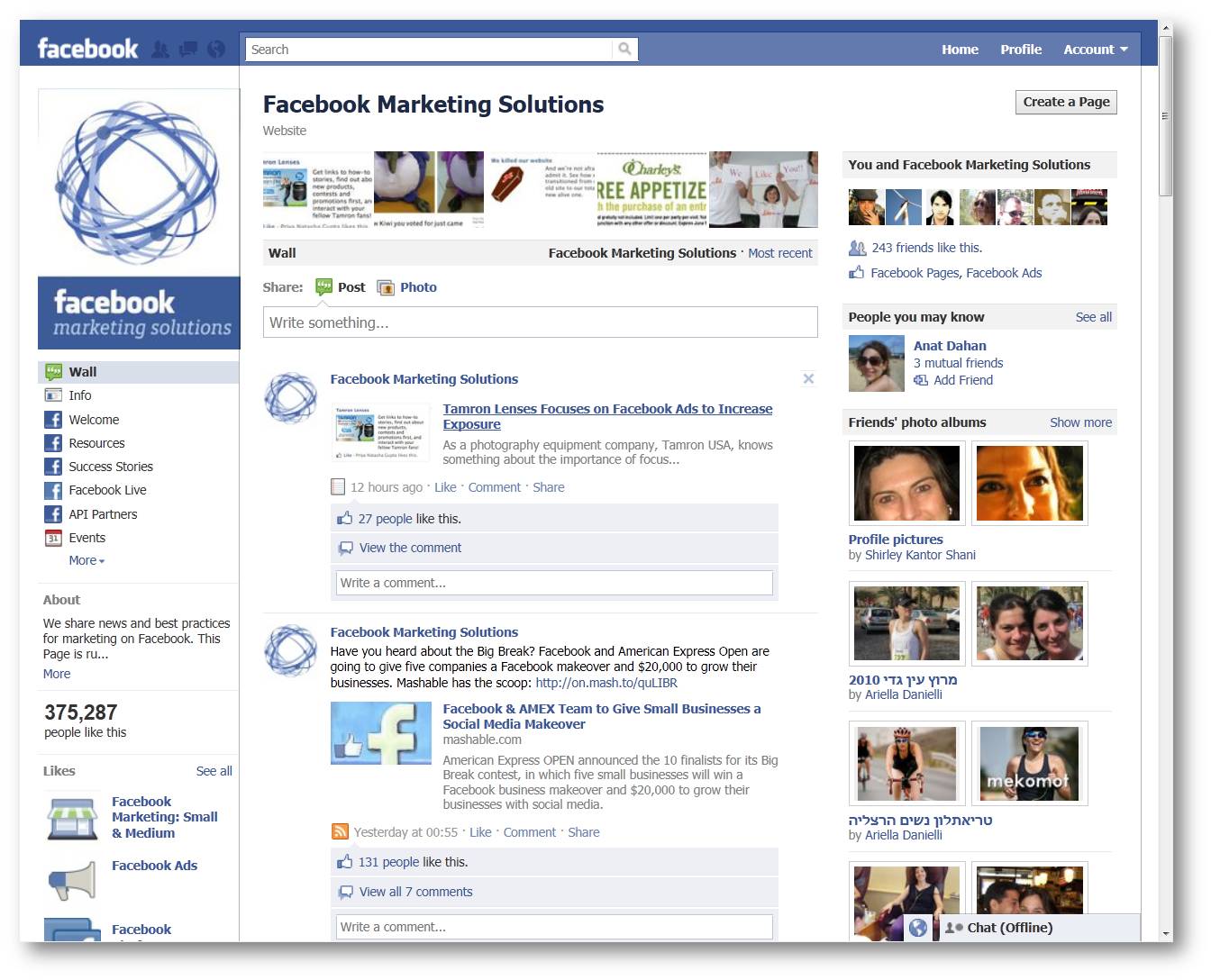The image size is (1211, 980).
Task: Go to Home in top navigation
Action: 960,50
